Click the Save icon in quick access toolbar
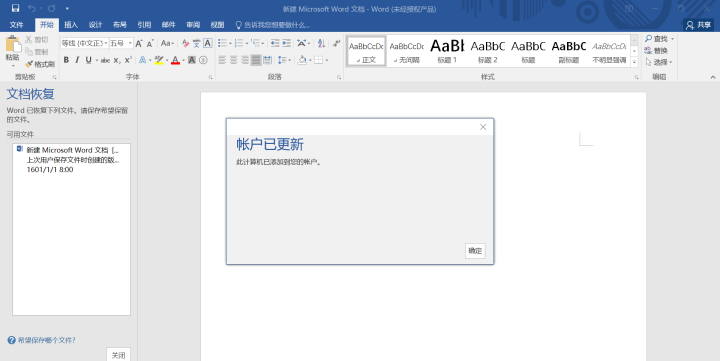The height and width of the screenshot is (361, 720). (16, 8)
